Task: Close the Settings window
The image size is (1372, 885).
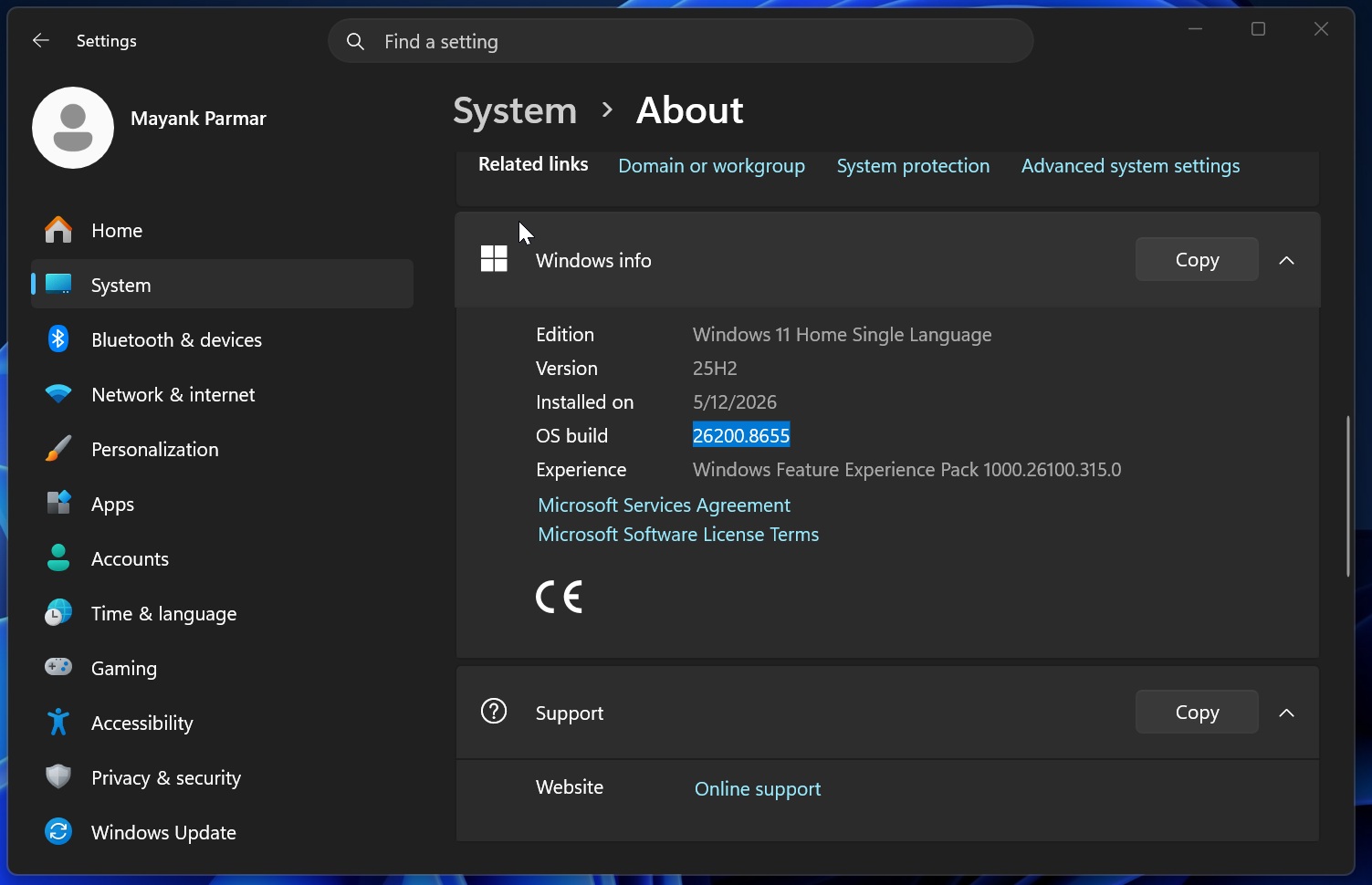Action: point(1321,29)
